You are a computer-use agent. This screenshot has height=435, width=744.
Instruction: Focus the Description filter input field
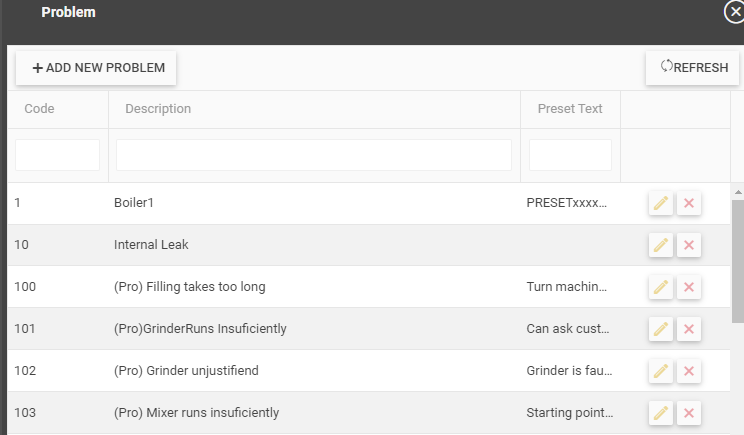[x=314, y=155]
